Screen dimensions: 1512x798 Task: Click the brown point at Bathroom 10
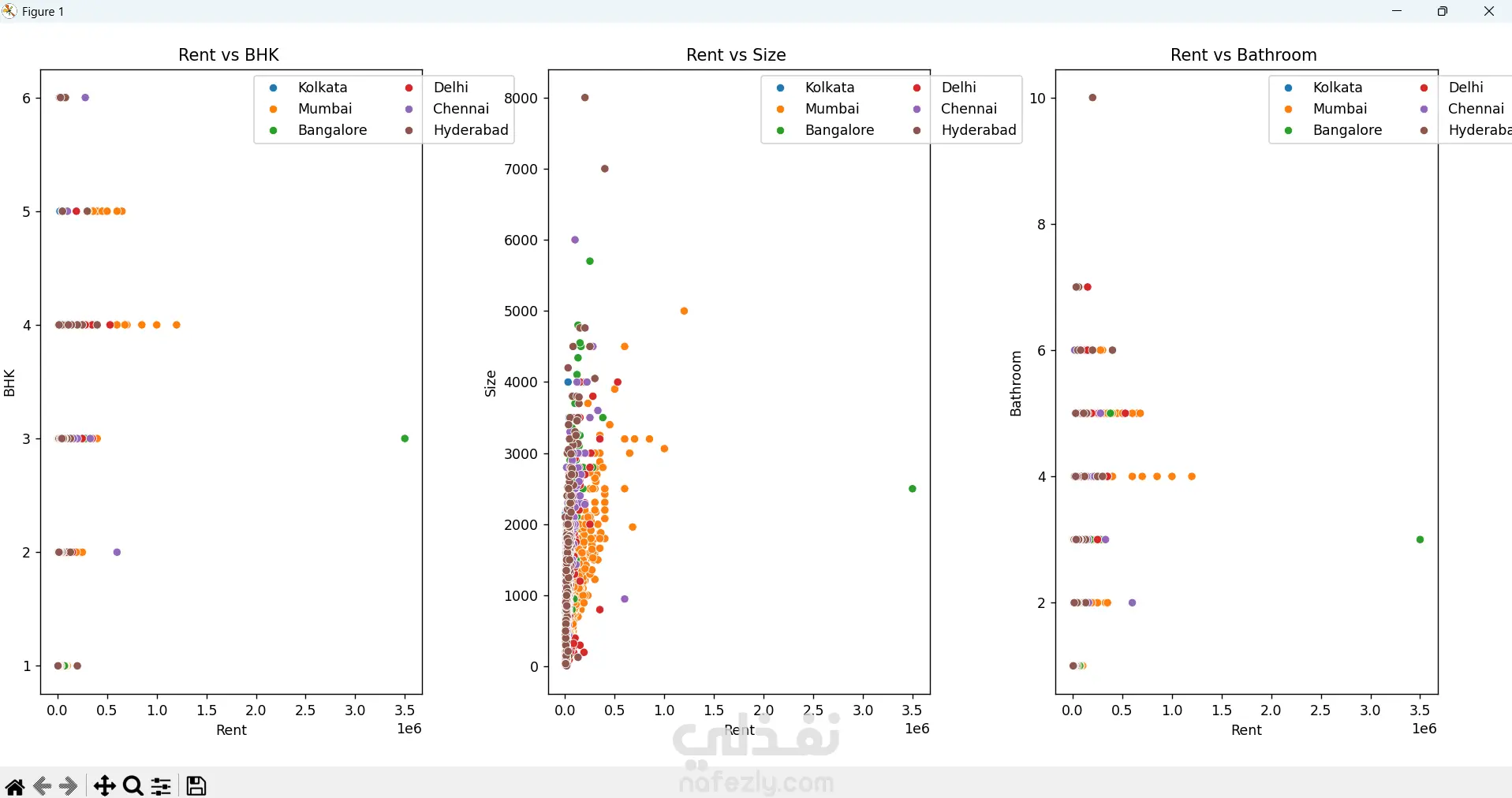[1093, 98]
